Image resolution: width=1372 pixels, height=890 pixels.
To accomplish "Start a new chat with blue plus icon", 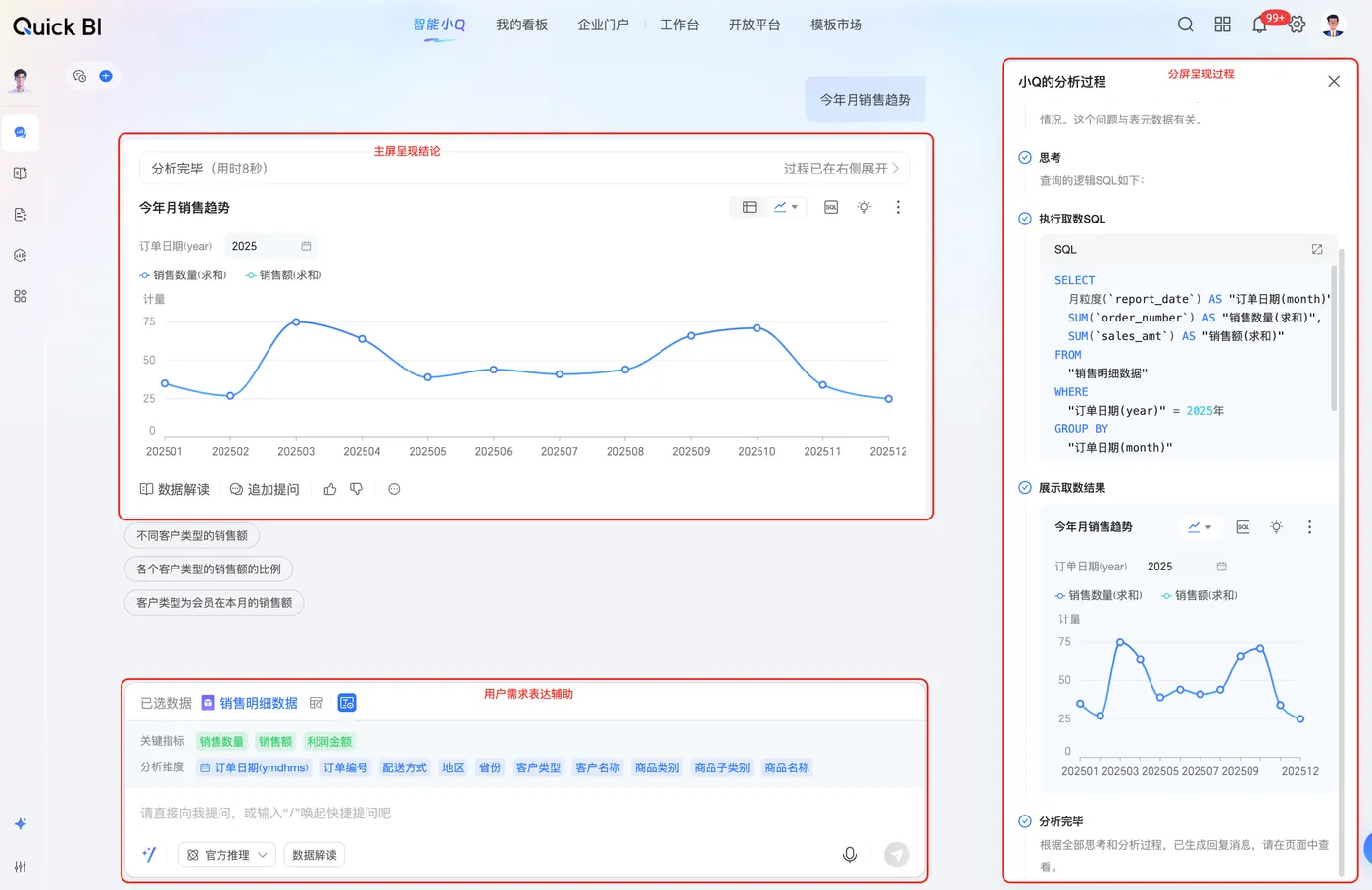I will (106, 75).
